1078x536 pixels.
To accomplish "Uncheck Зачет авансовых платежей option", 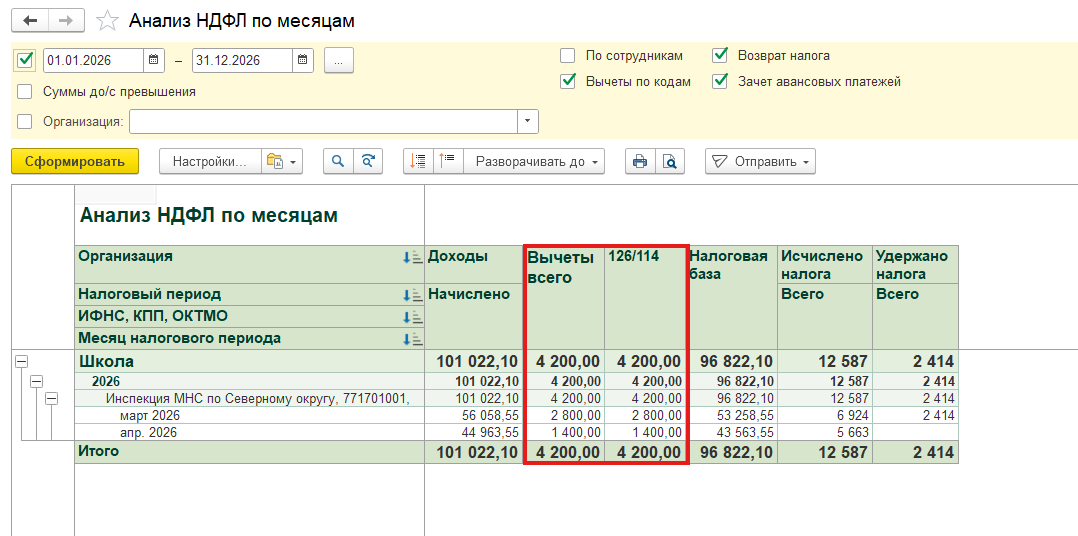I will pyautogui.click(x=720, y=81).
